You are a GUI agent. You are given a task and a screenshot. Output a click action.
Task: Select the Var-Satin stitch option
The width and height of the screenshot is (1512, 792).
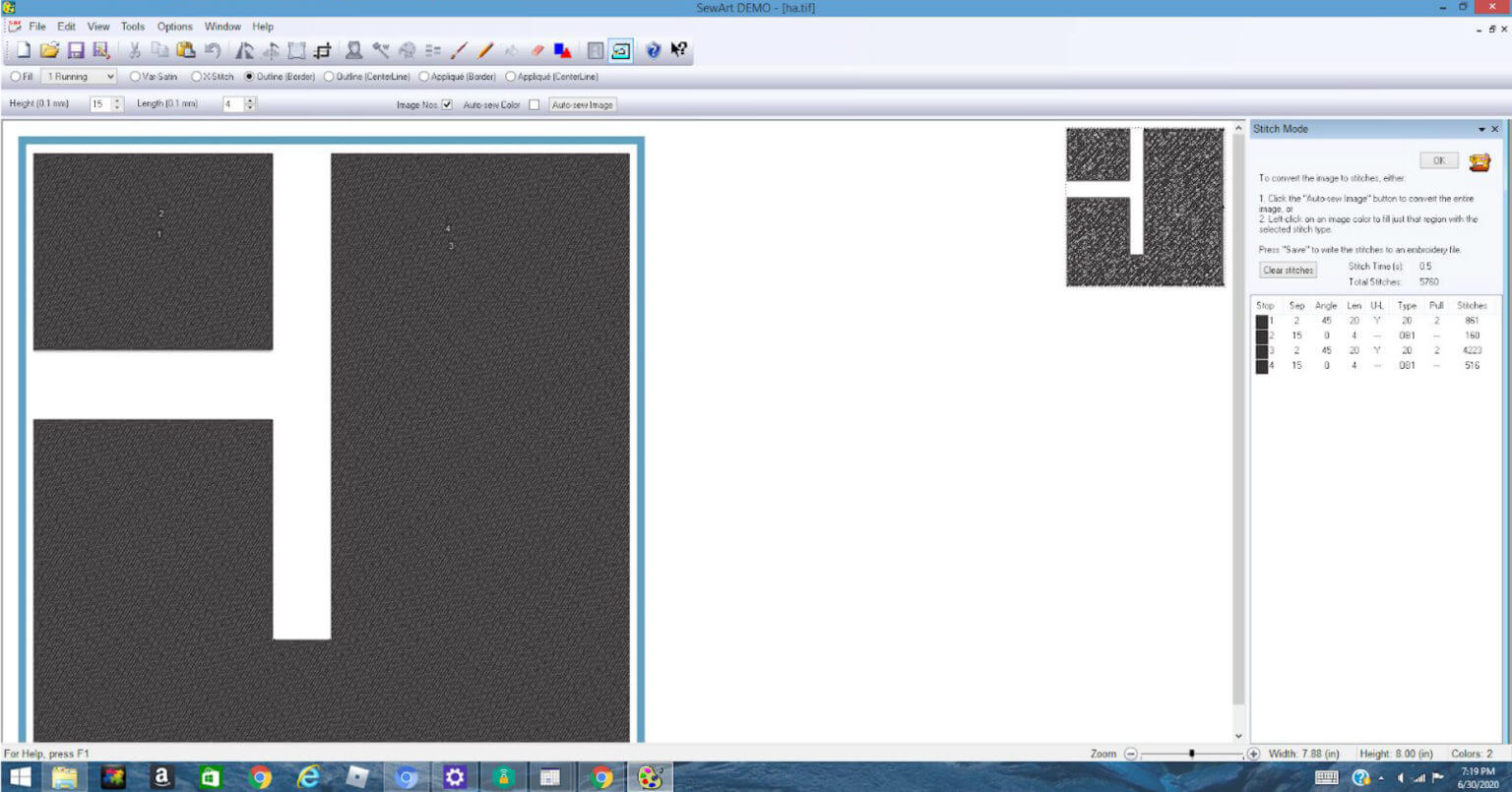[x=135, y=77]
